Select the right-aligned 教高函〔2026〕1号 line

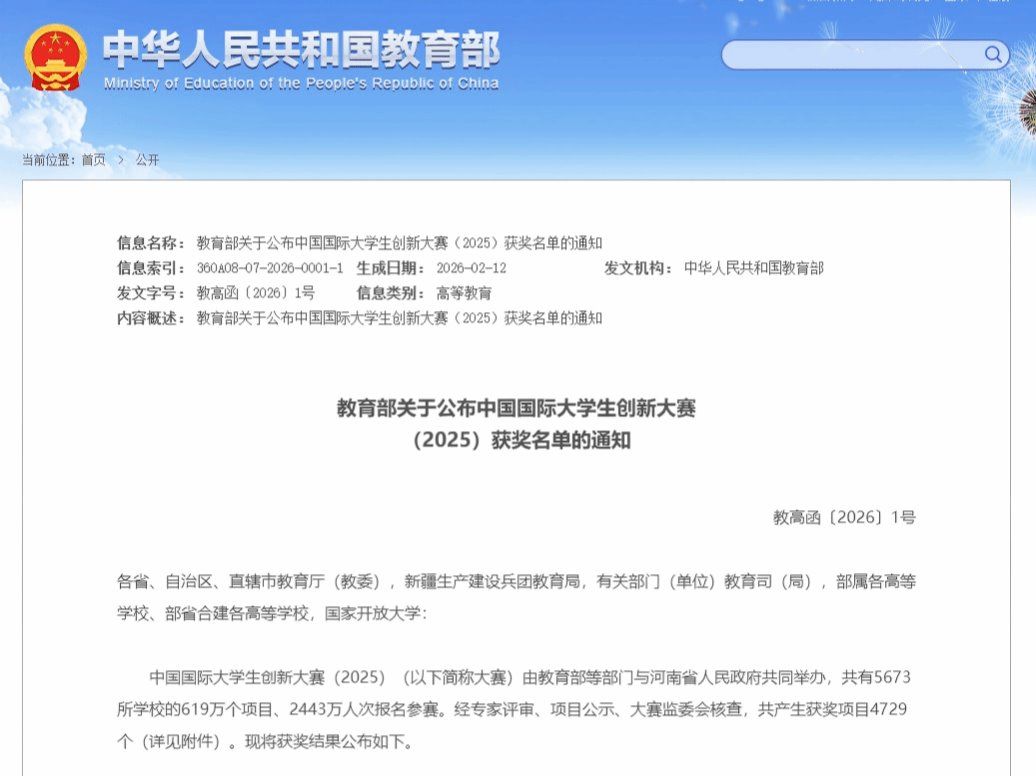click(844, 517)
